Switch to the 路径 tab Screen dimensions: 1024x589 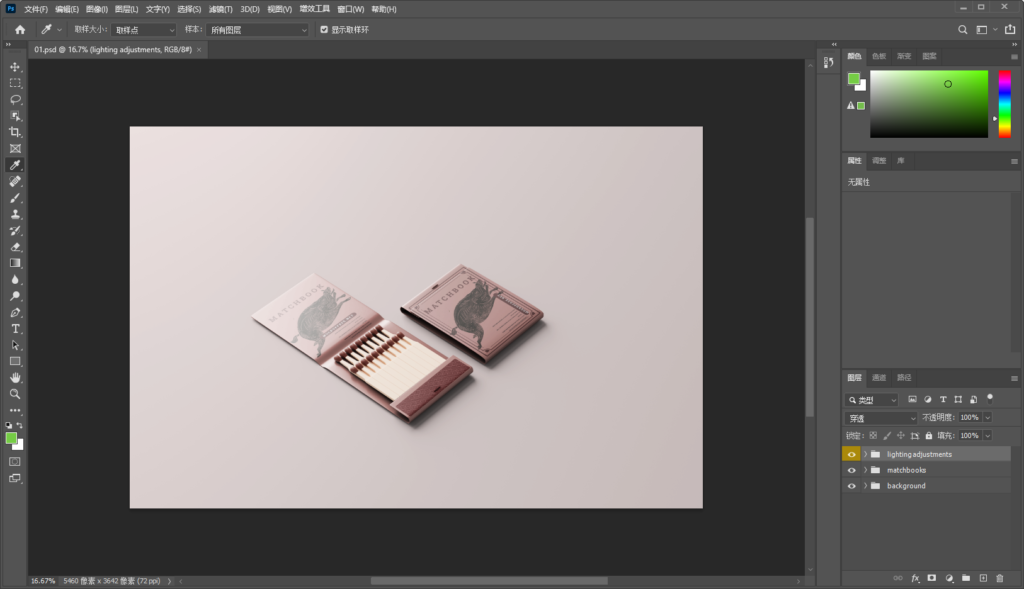(x=904, y=377)
